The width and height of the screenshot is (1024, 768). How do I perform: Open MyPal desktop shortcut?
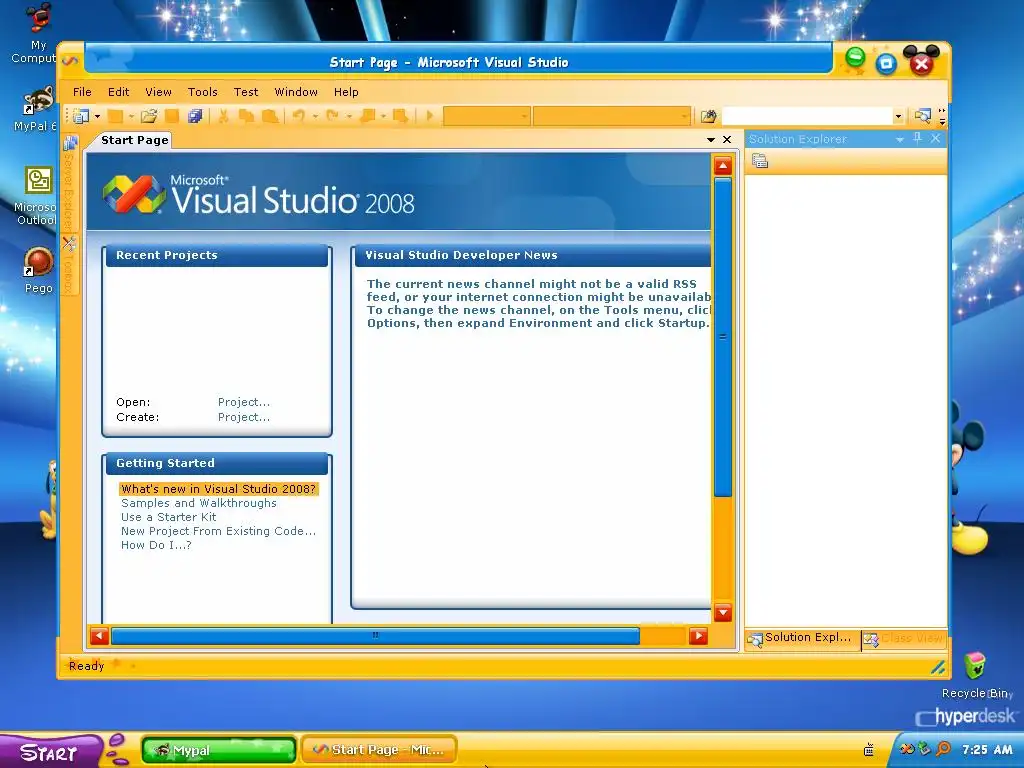(36, 108)
